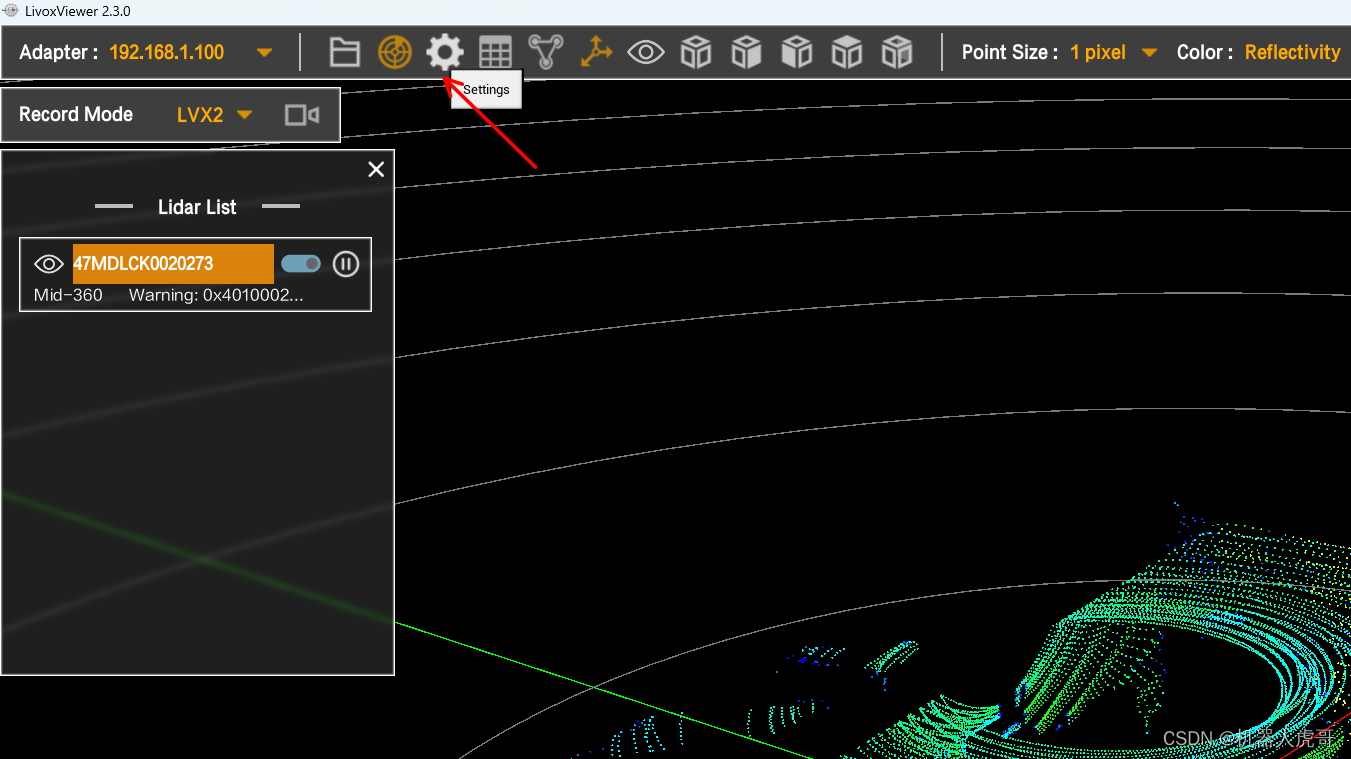The image size is (1351, 759).
Task: Toggle the switch for lidar 47MDLCK0020273
Action: pos(301,264)
